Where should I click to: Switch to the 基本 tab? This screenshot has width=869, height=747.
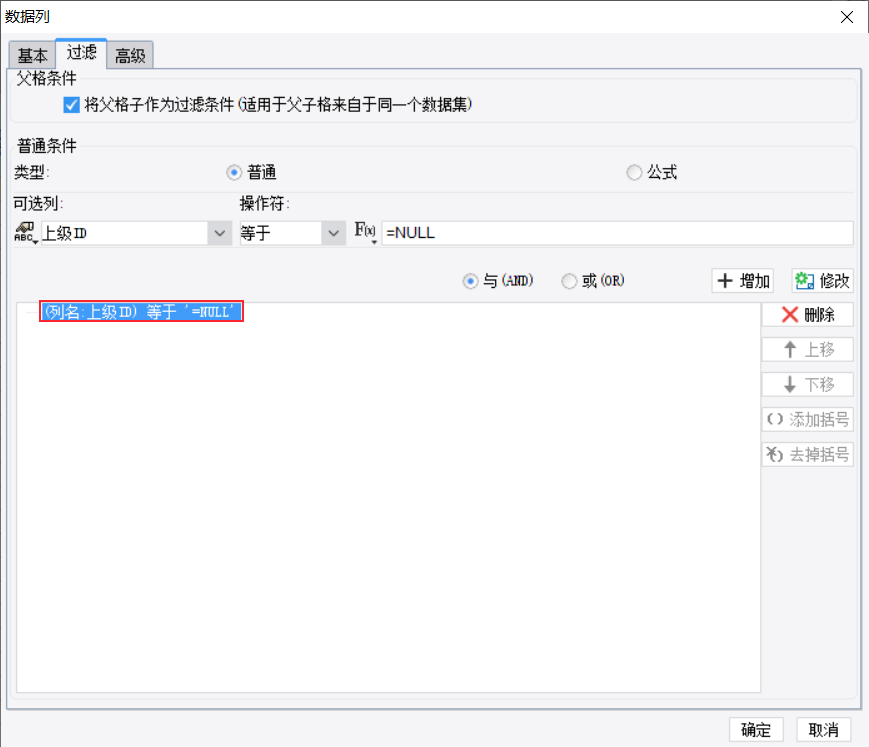click(x=32, y=55)
